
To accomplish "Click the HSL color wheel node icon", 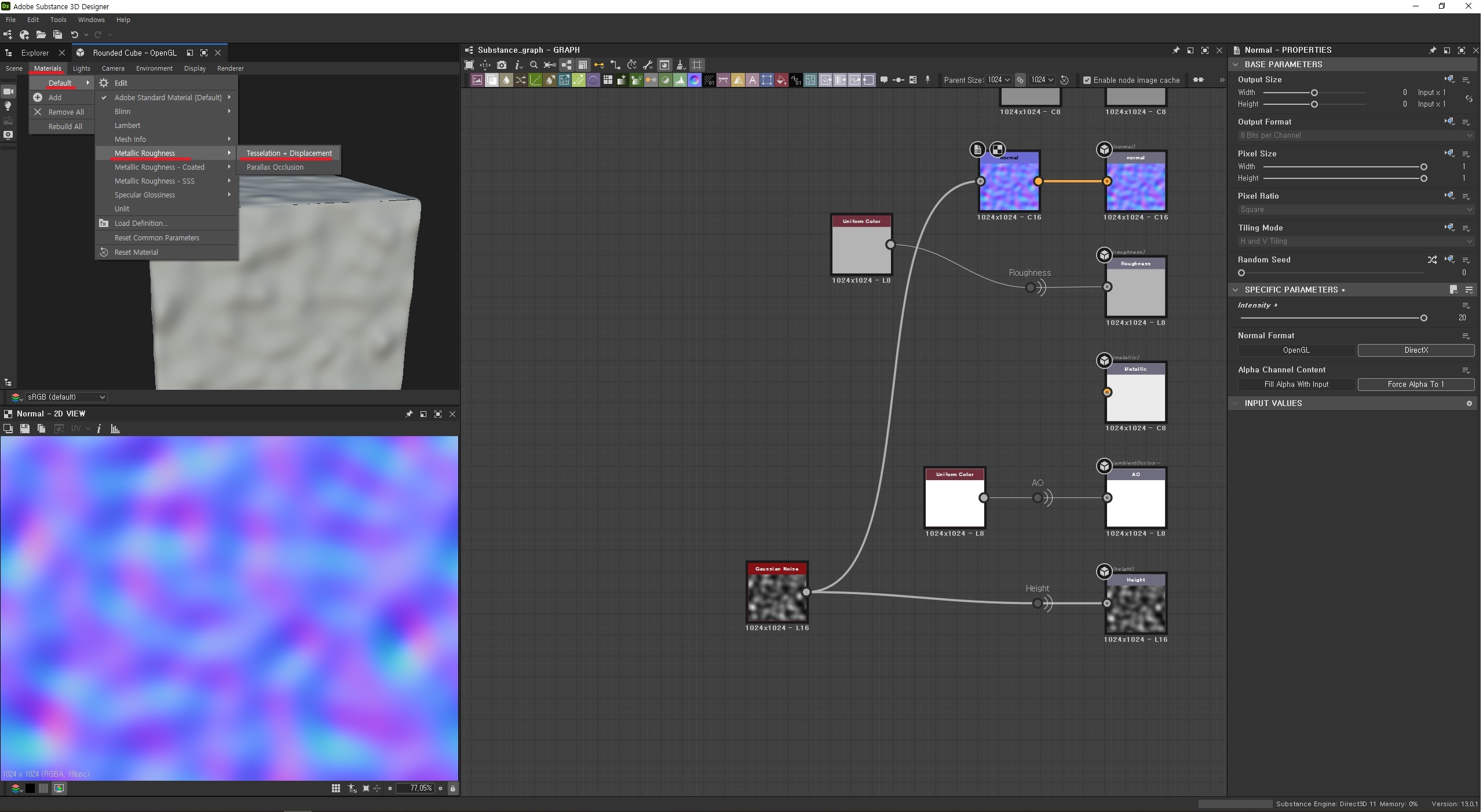I will coord(695,80).
